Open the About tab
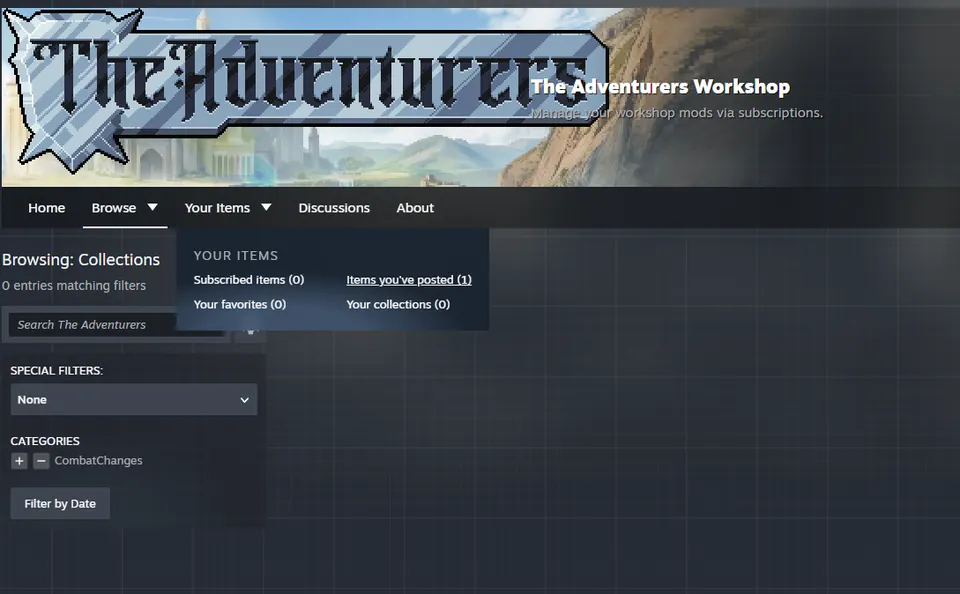The width and height of the screenshot is (960, 594). [x=415, y=208]
